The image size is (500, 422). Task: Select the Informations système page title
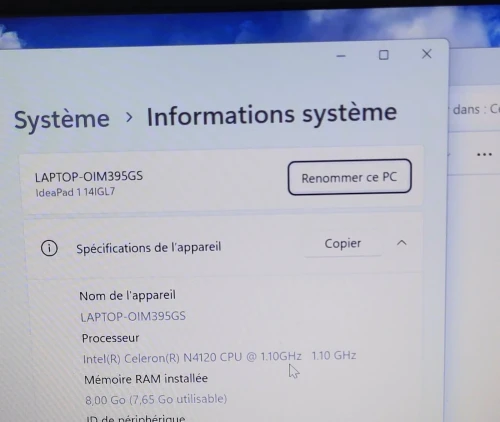pos(272,115)
